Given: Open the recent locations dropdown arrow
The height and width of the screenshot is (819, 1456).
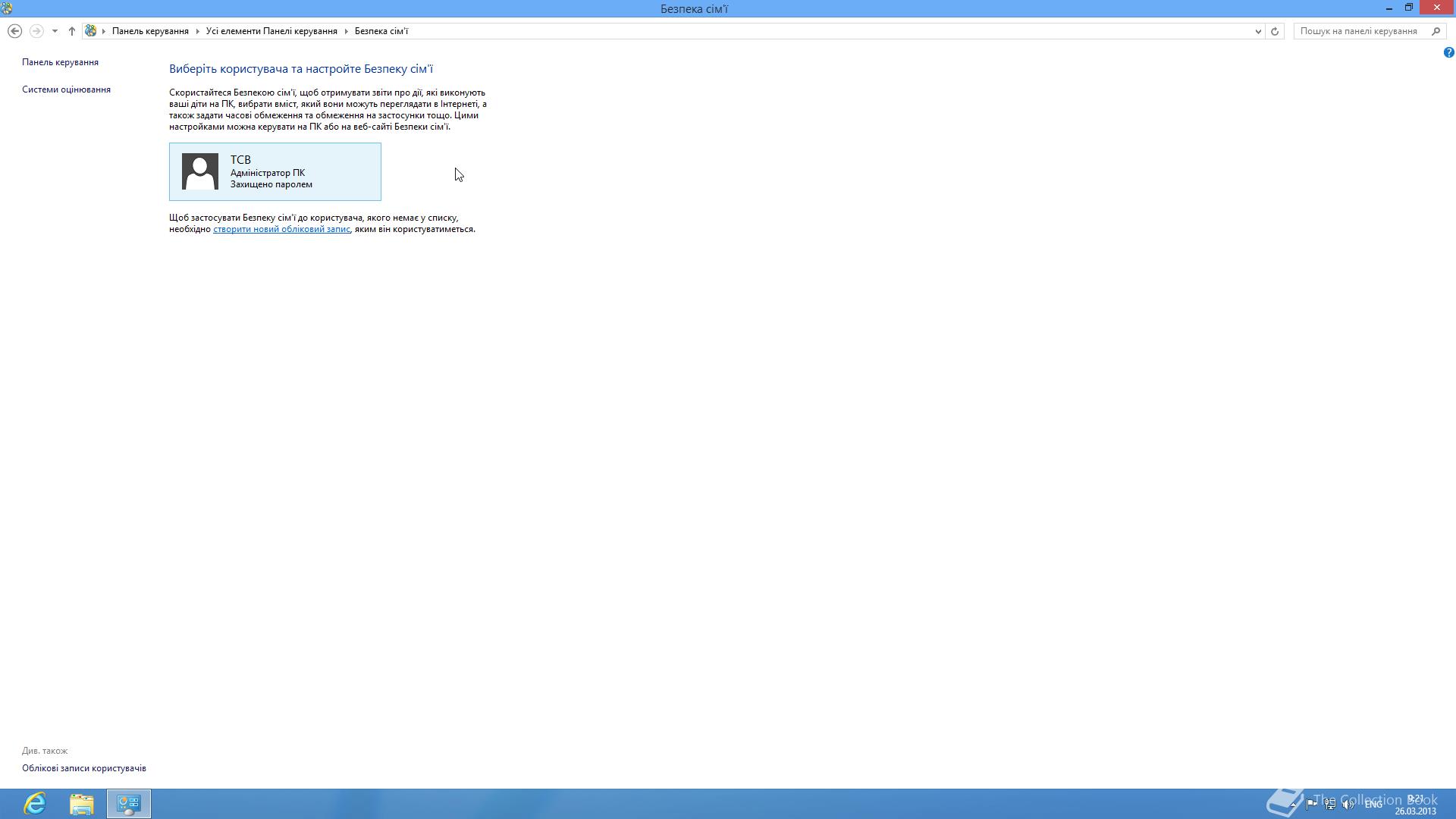Looking at the screenshot, I should coord(55,31).
